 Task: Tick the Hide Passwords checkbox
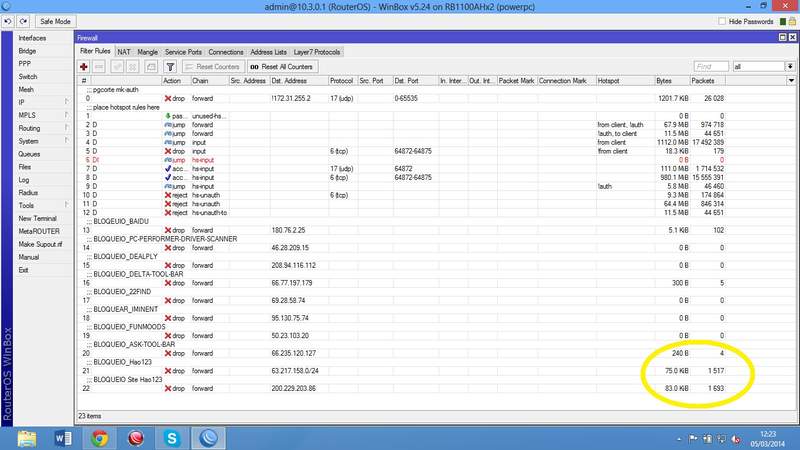point(722,21)
